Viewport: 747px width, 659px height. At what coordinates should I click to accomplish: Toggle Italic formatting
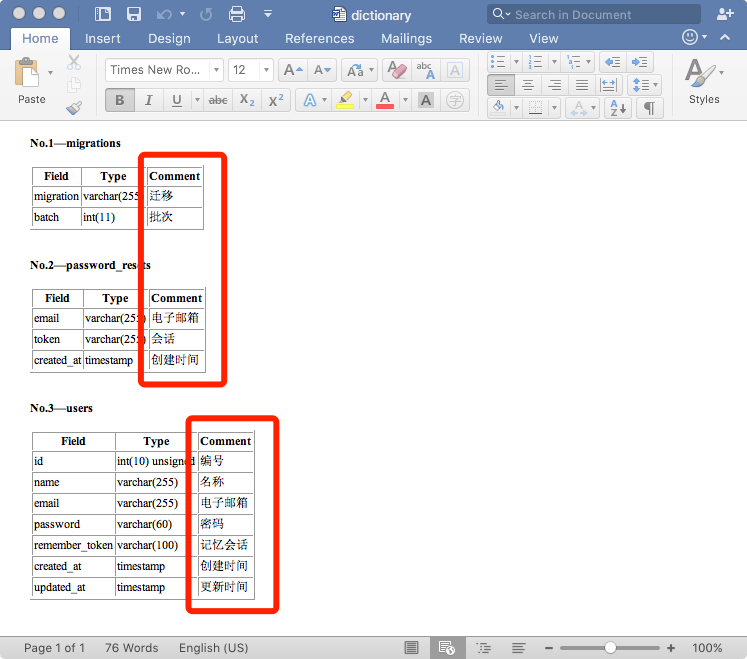pyautogui.click(x=149, y=100)
